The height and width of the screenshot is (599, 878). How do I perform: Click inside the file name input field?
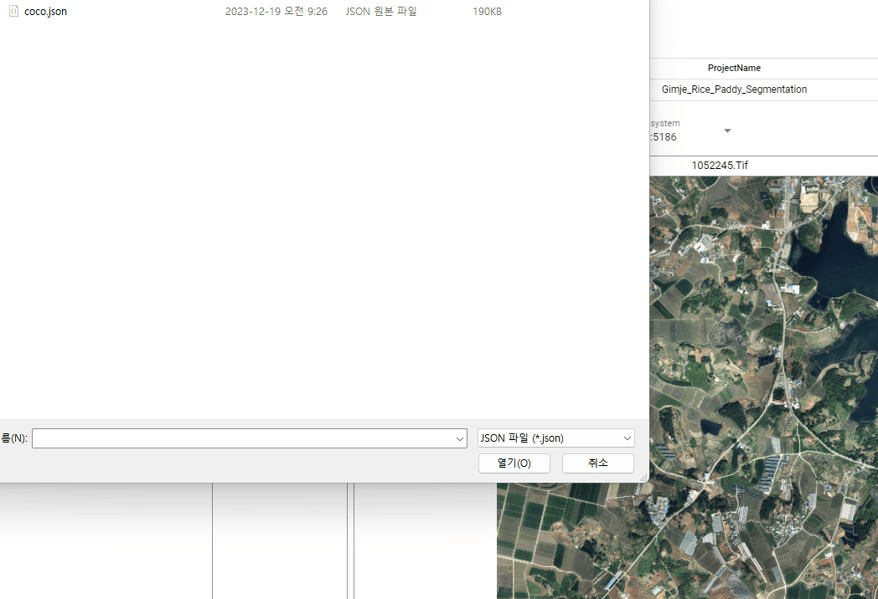tap(240, 438)
